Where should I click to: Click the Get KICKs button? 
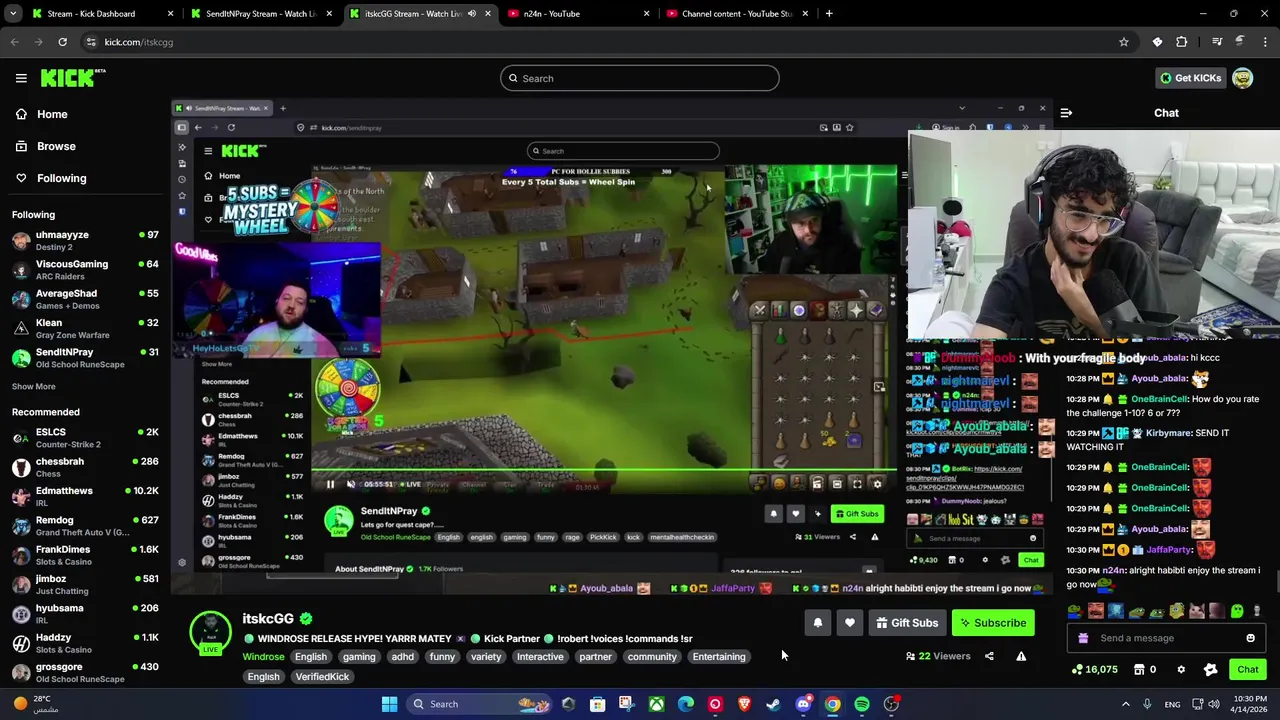(x=1190, y=78)
